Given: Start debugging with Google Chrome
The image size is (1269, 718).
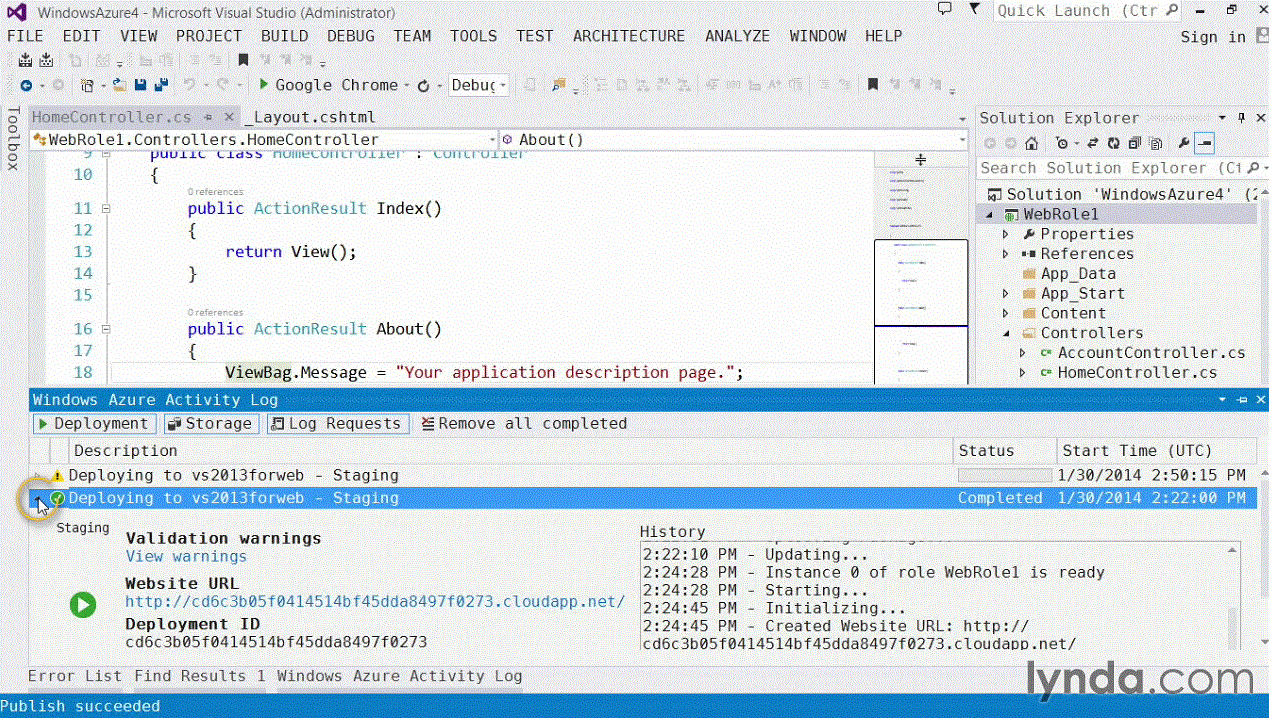Looking at the screenshot, I should [x=329, y=86].
